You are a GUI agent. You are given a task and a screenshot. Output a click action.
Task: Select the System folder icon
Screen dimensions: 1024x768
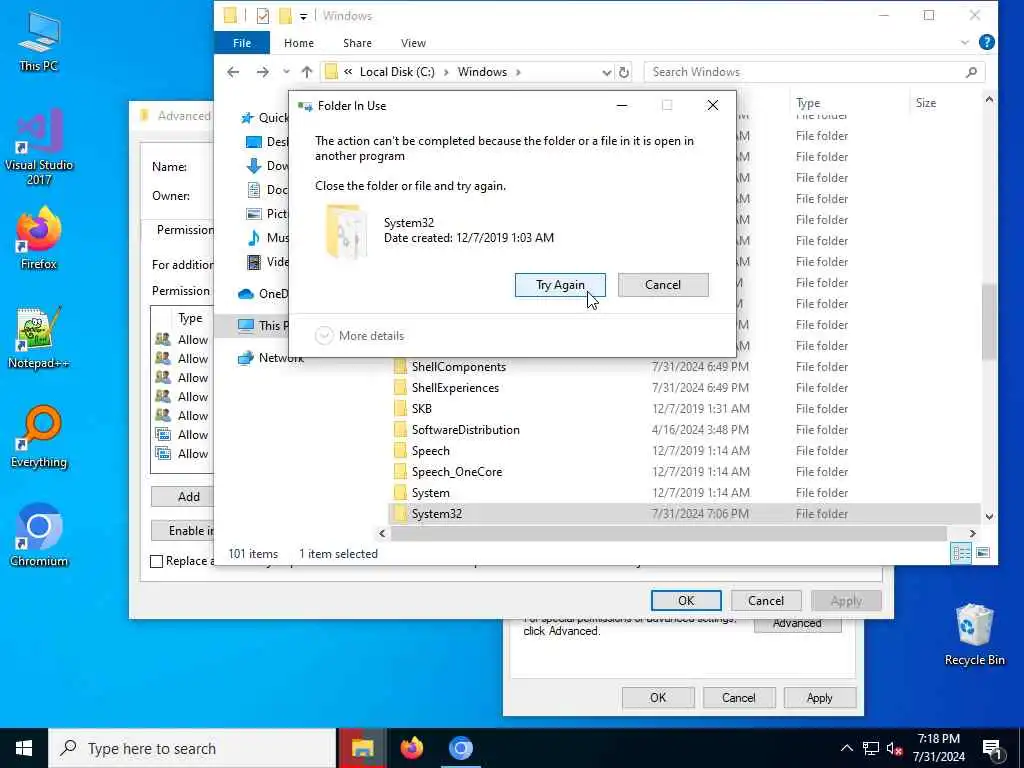[x=400, y=492]
